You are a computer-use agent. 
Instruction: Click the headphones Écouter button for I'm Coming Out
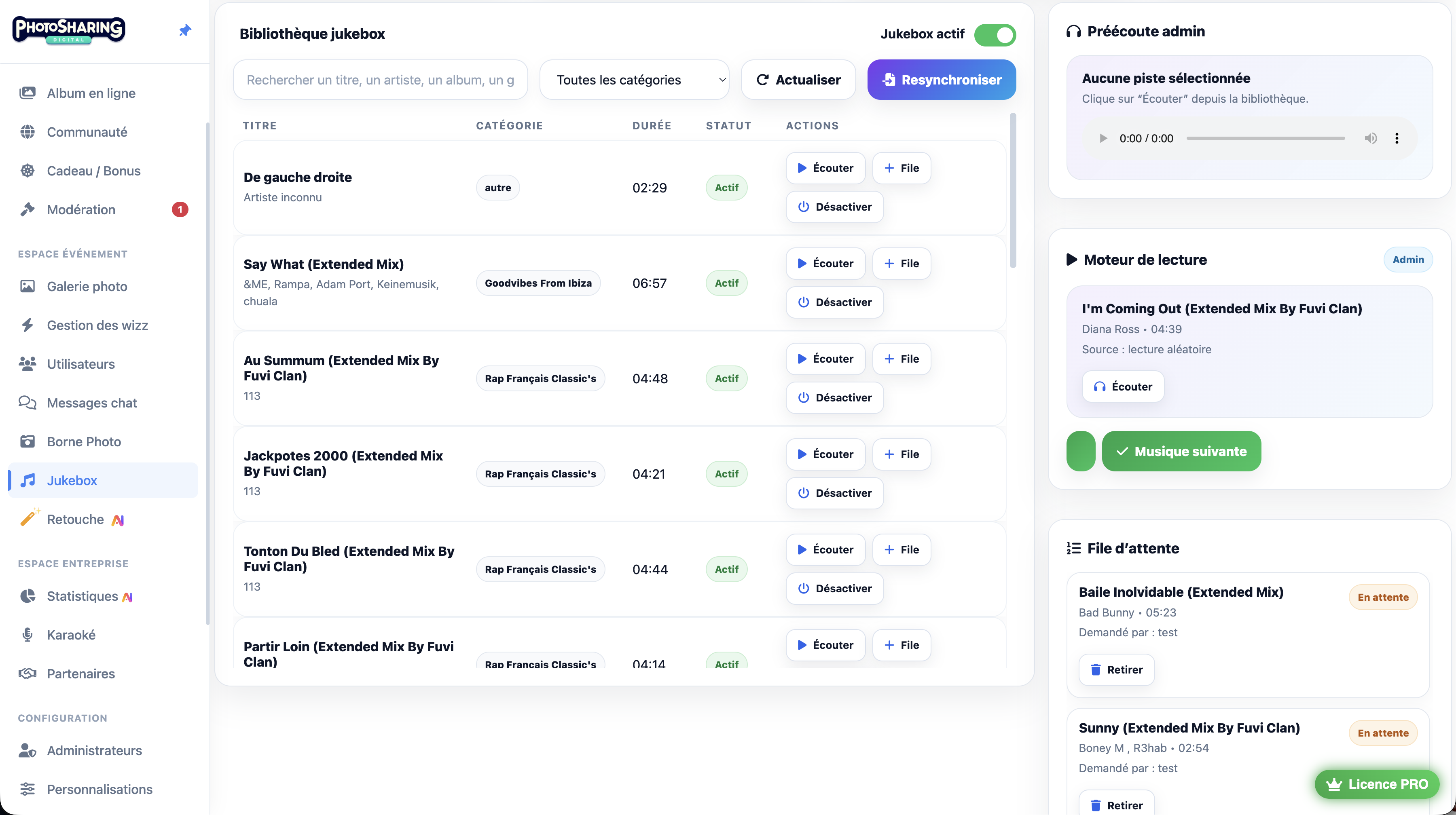pos(1122,386)
